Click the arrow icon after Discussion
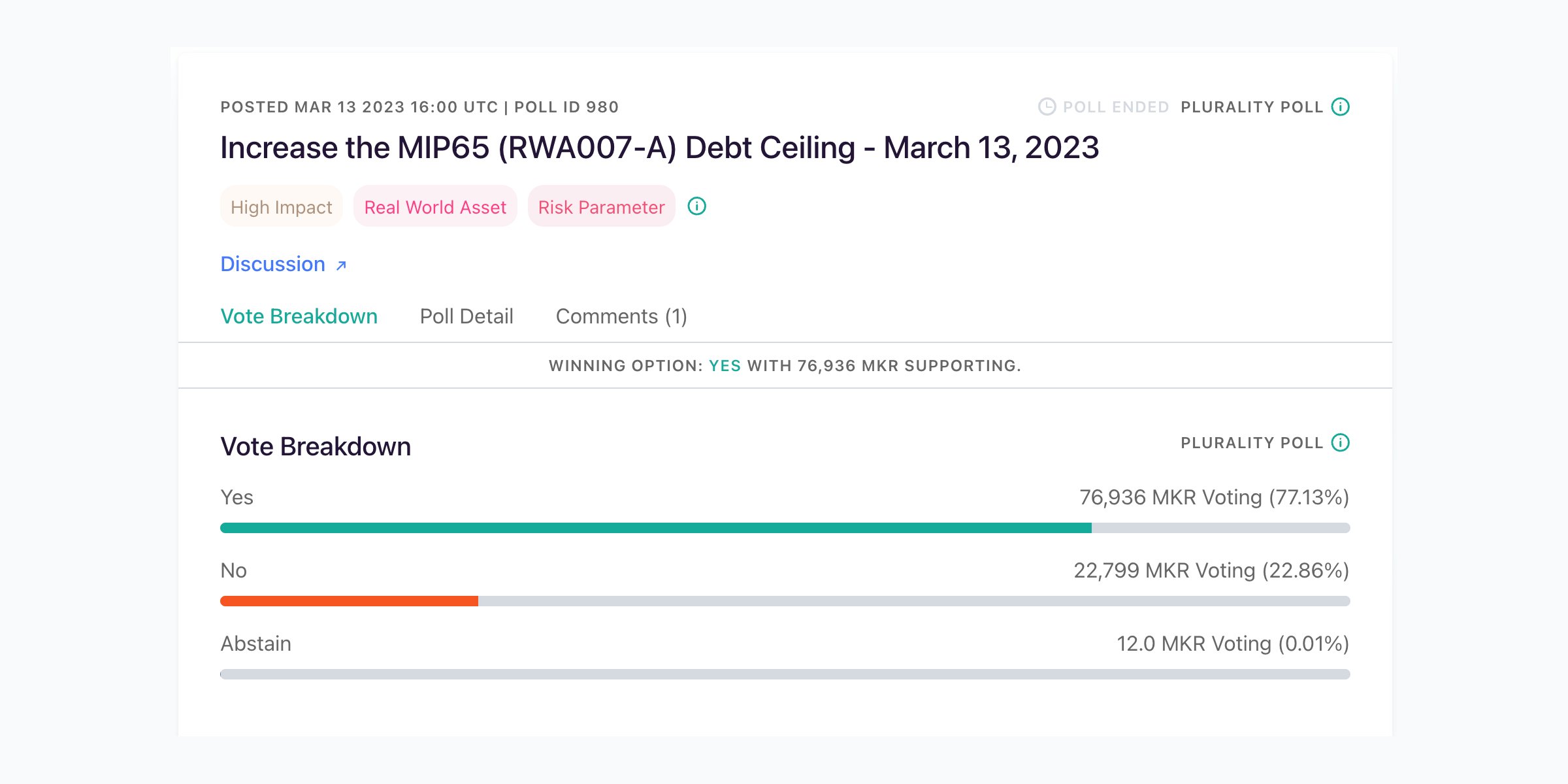Image resolution: width=1568 pixels, height=784 pixels. point(341,265)
